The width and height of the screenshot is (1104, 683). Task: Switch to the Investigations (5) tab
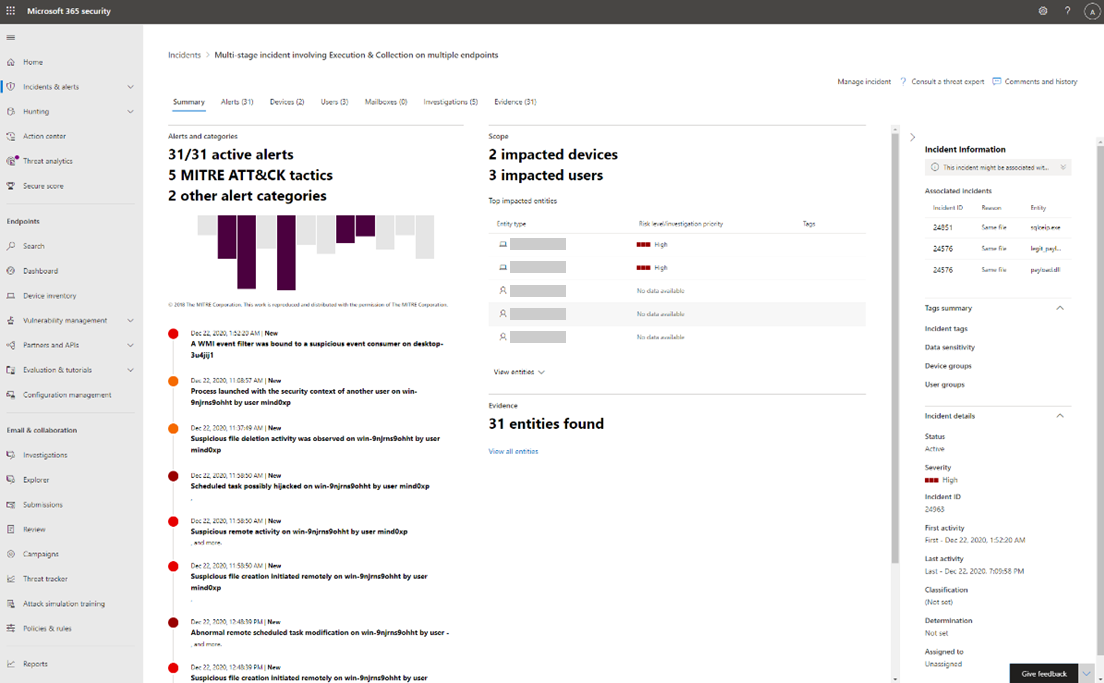pos(450,101)
